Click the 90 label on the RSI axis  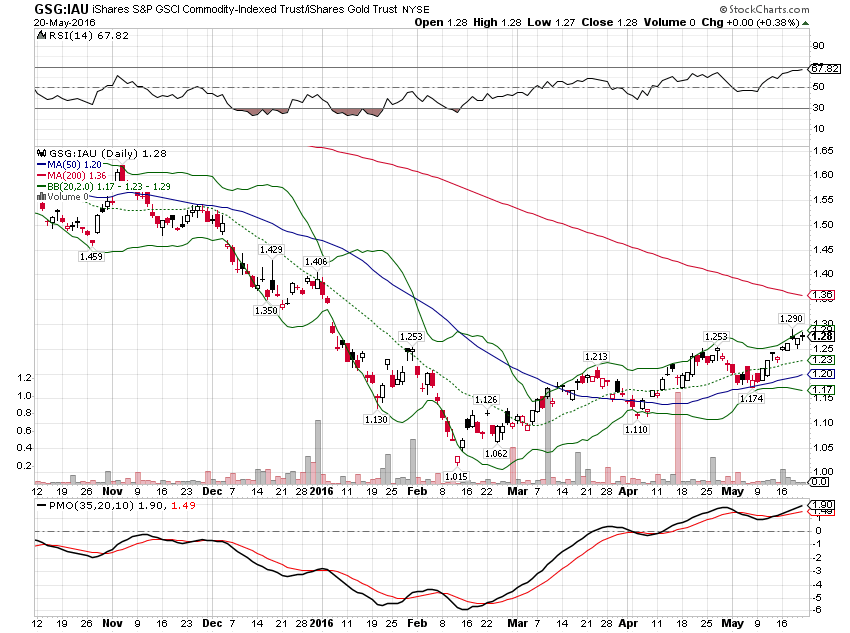818,46
